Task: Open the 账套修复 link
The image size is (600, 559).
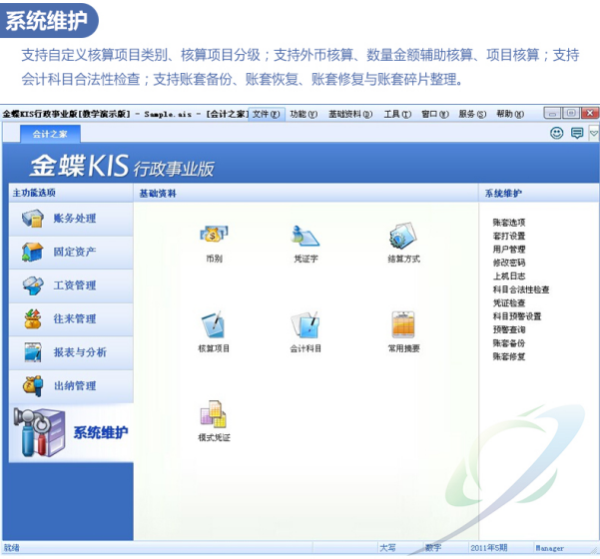Action: 509,356
